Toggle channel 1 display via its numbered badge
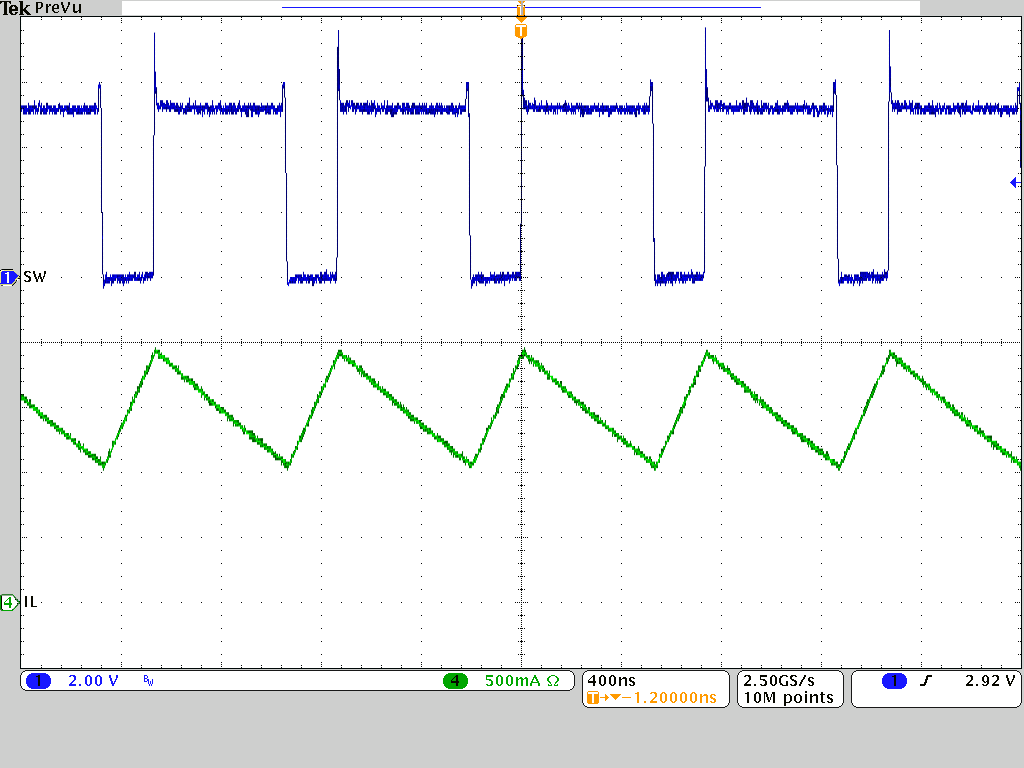 point(38,680)
